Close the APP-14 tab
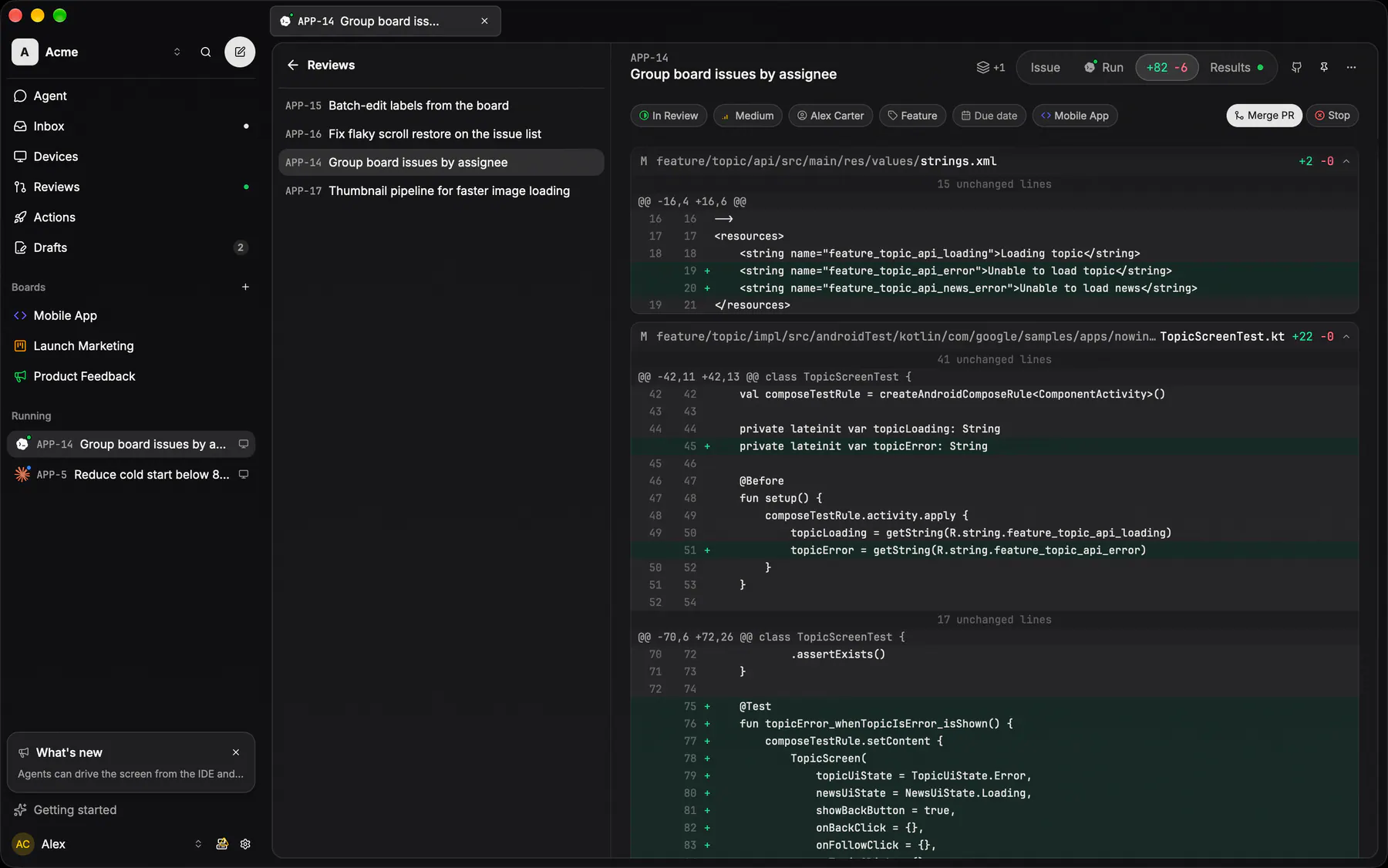 tap(484, 21)
